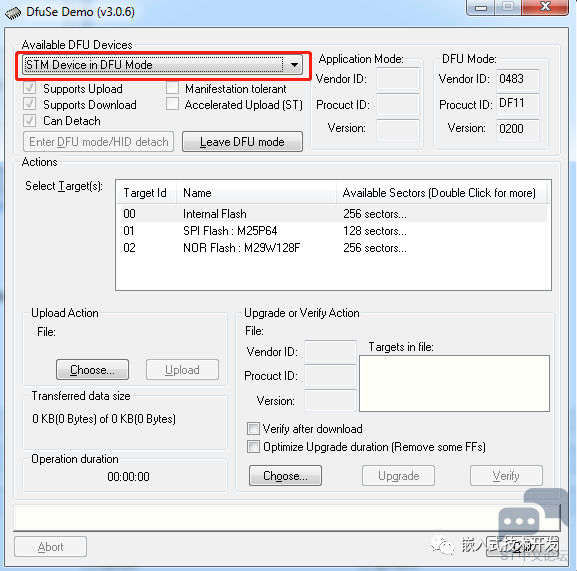
Task: Click the Upload button
Action: [182, 369]
